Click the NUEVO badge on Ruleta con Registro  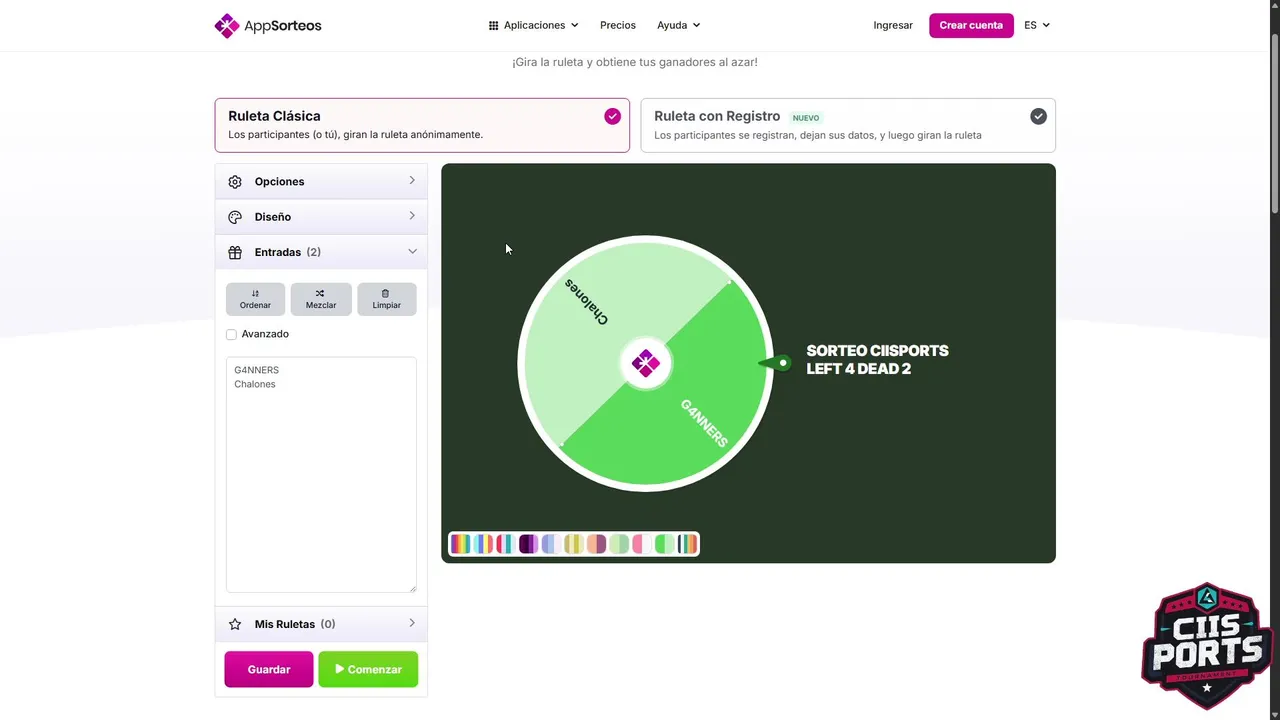coord(806,118)
